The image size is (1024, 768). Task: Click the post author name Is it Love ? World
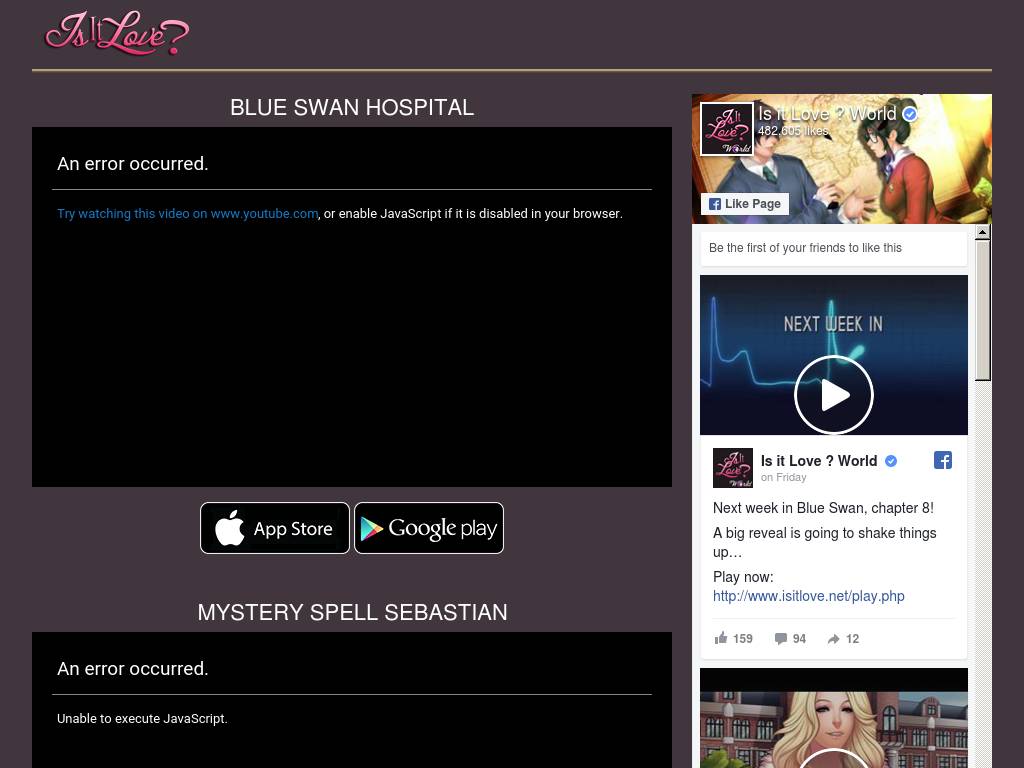[818, 461]
